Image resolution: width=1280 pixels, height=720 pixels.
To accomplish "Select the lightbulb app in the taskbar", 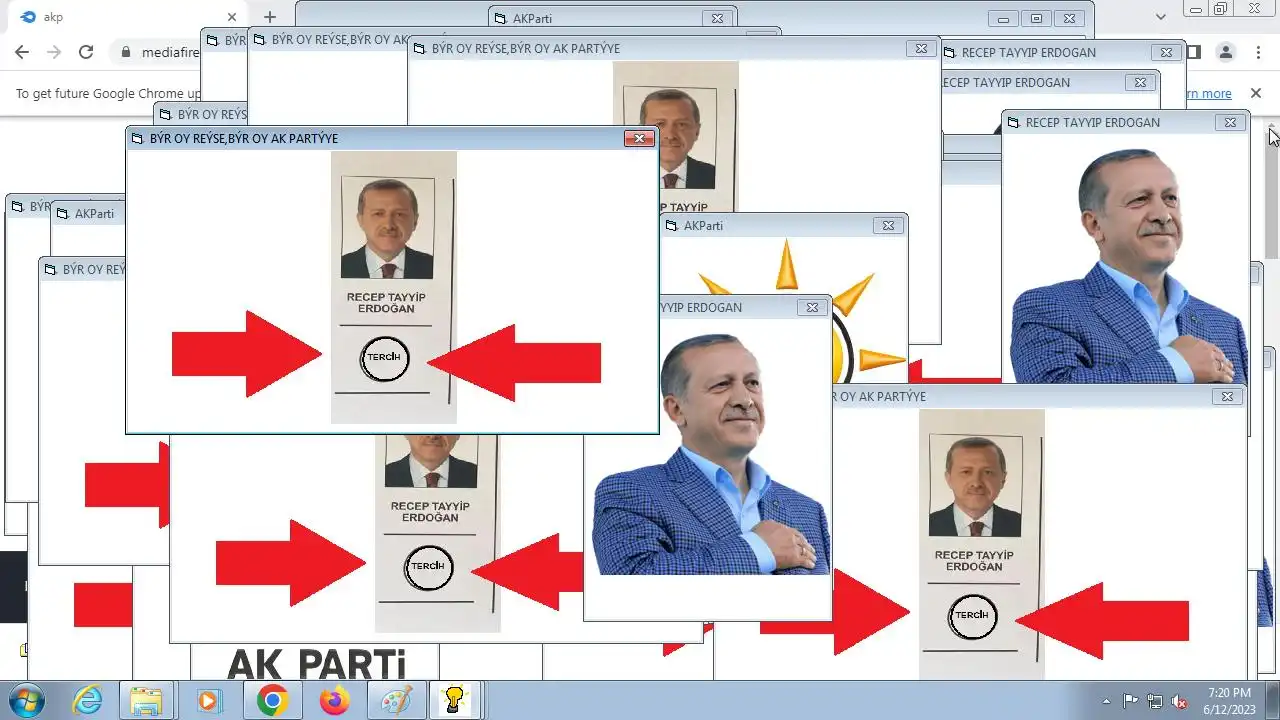I will click(x=456, y=701).
